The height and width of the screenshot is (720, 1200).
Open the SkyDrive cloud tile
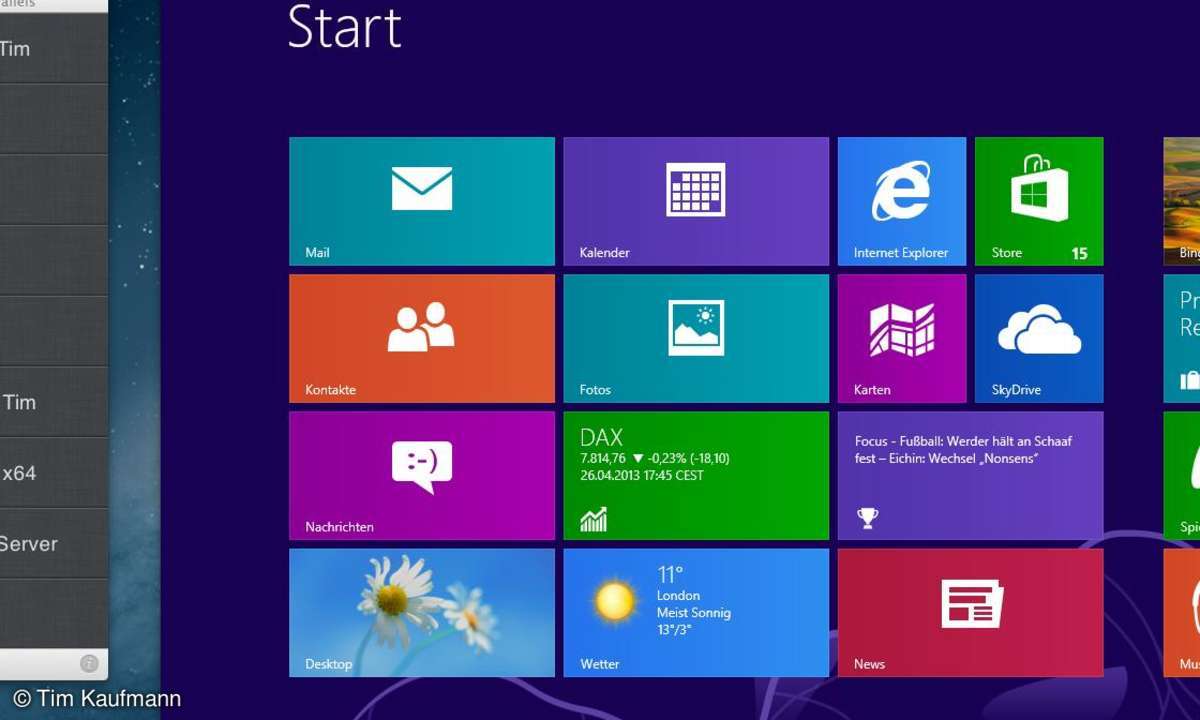(1039, 338)
